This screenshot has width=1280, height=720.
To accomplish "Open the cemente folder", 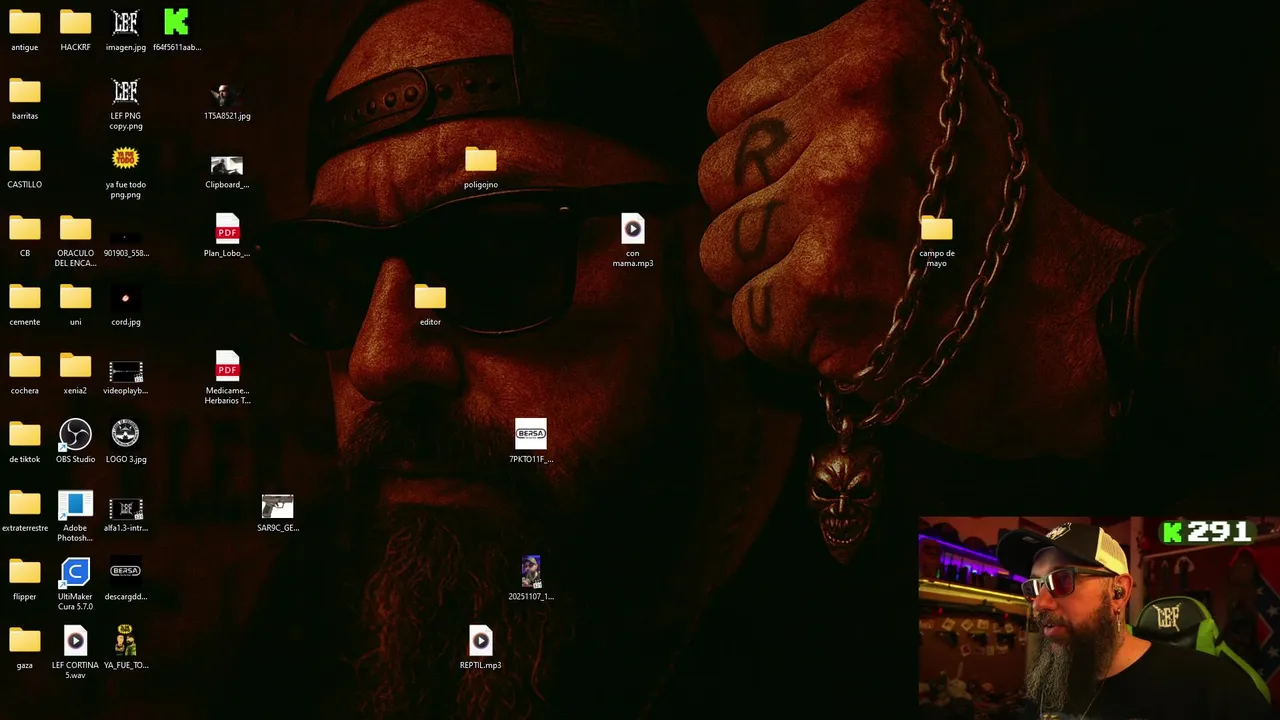I will pos(25,298).
